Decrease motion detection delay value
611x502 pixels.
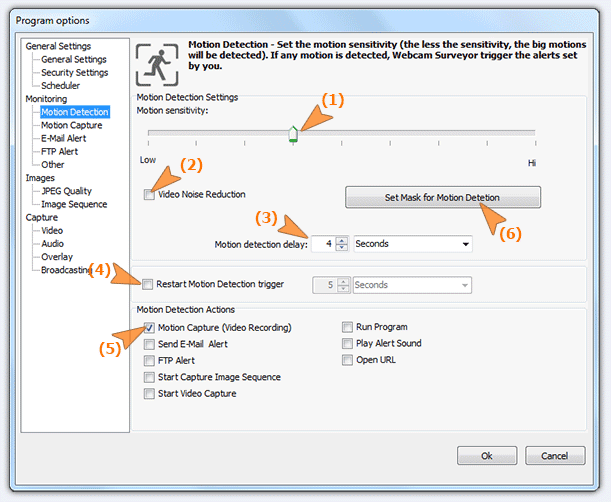point(342,247)
